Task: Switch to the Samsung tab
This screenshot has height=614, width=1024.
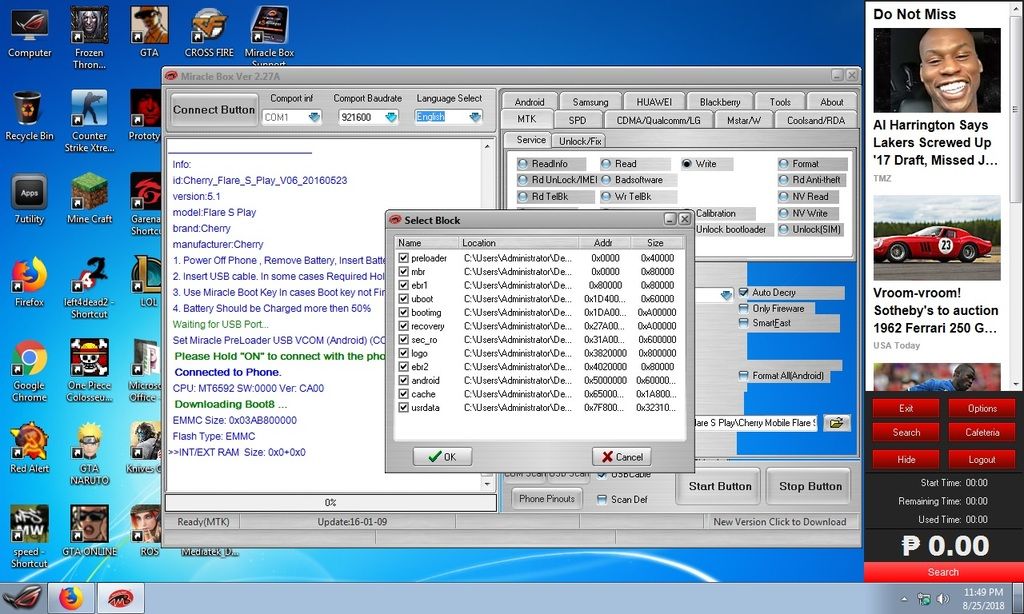Action: 590,102
